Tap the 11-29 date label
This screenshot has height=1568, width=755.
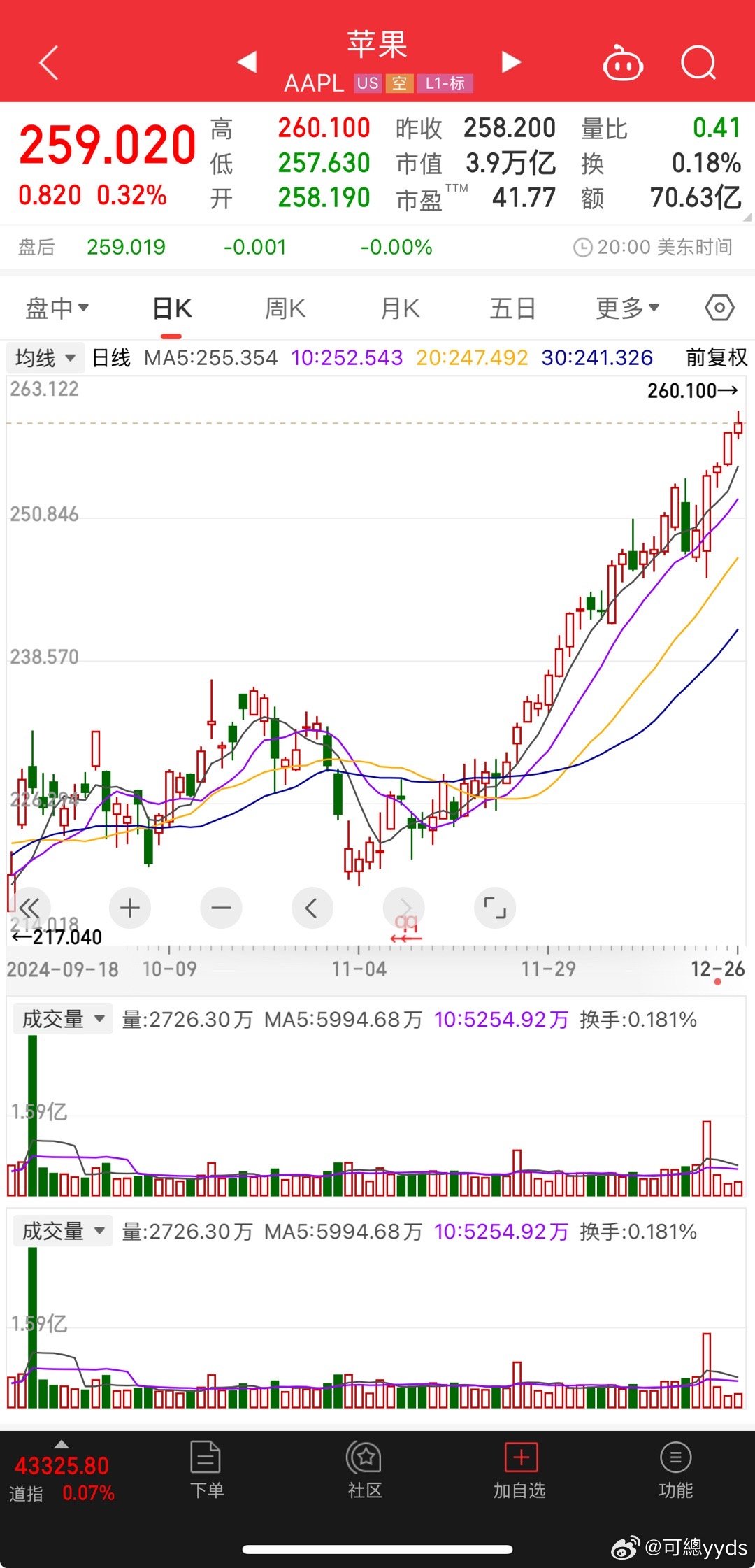548,969
